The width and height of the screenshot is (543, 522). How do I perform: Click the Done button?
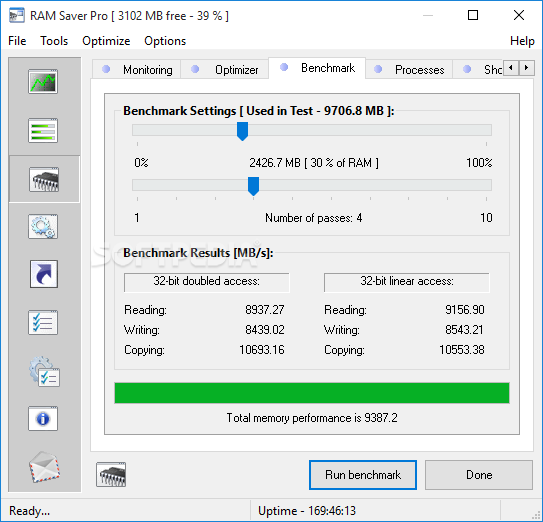click(x=479, y=475)
